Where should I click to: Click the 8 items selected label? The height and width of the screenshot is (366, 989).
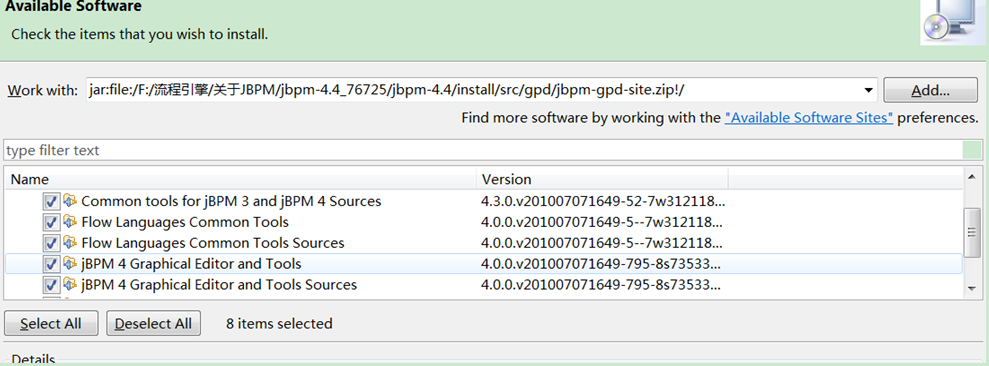[x=279, y=323]
